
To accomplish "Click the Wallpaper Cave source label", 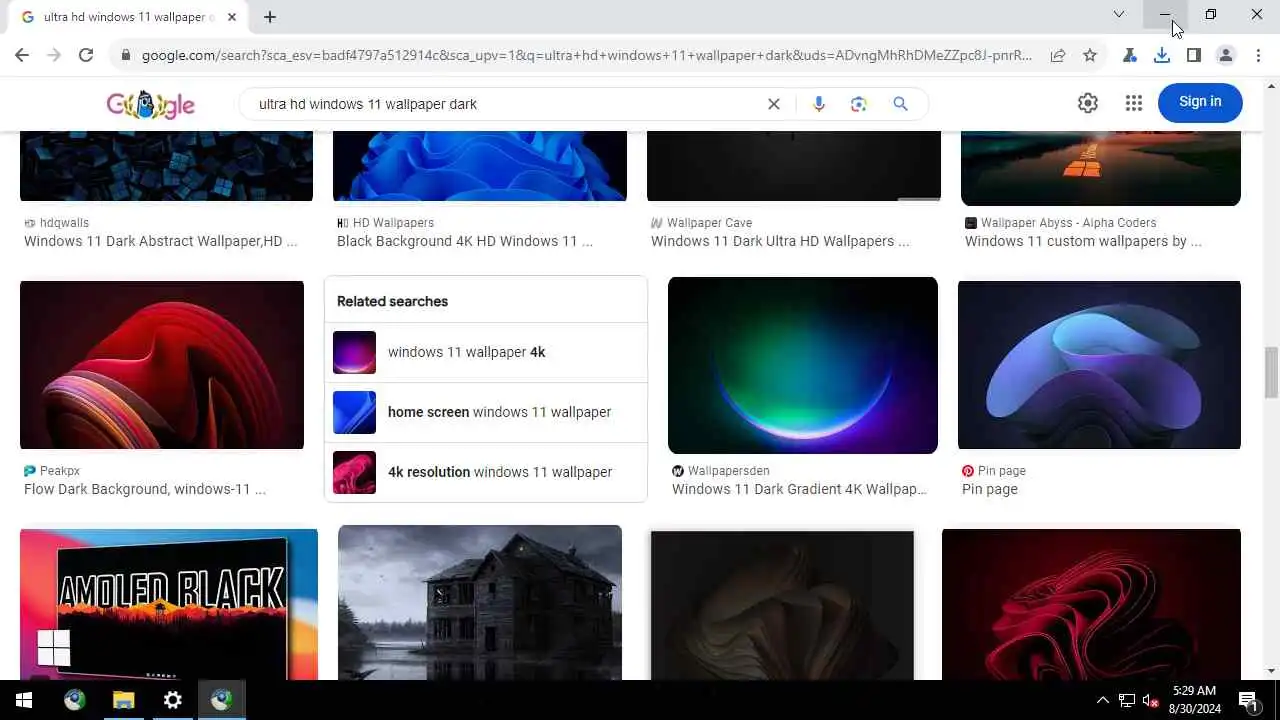I will tap(709, 223).
